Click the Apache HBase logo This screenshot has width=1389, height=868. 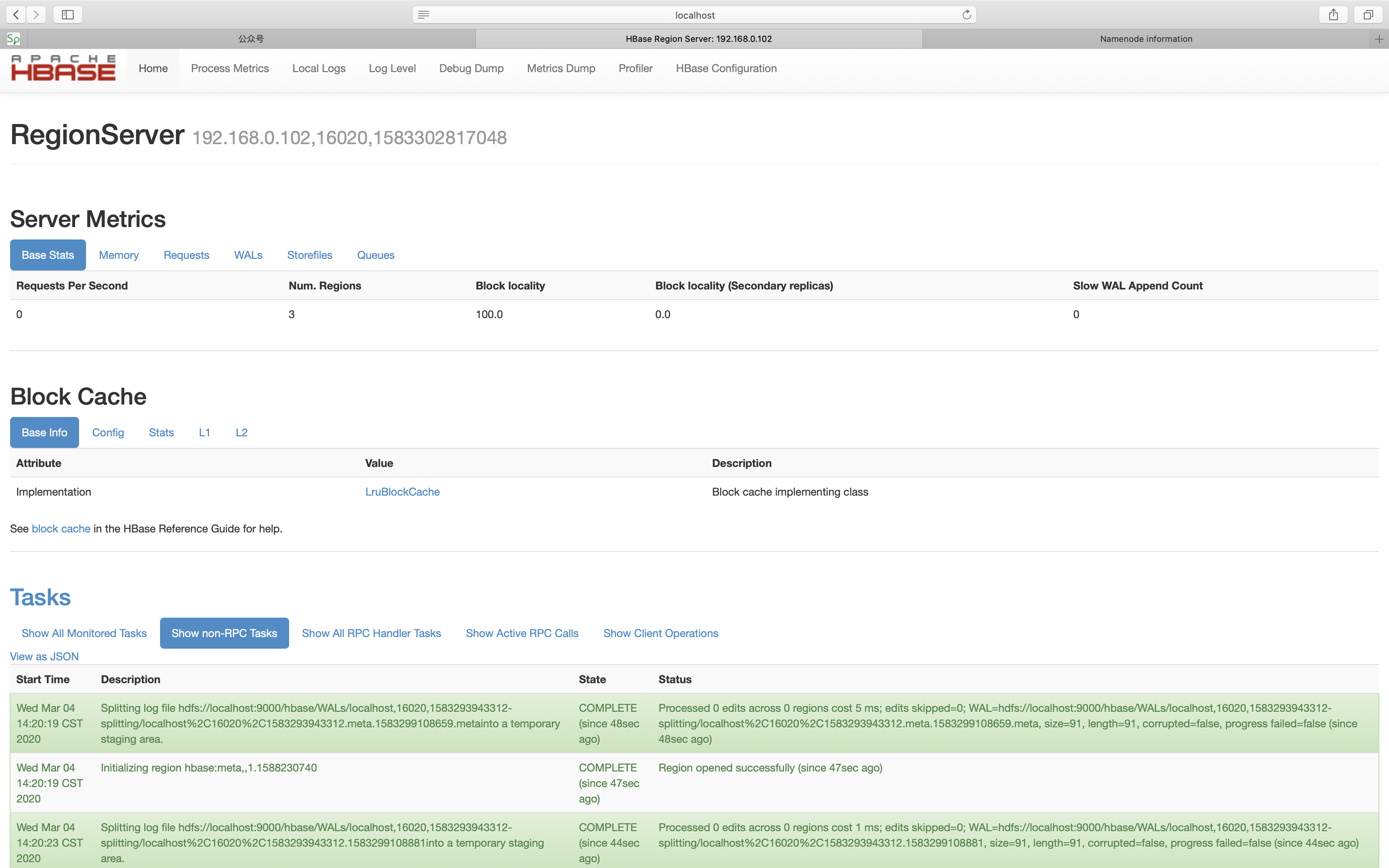[x=63, y=68]
